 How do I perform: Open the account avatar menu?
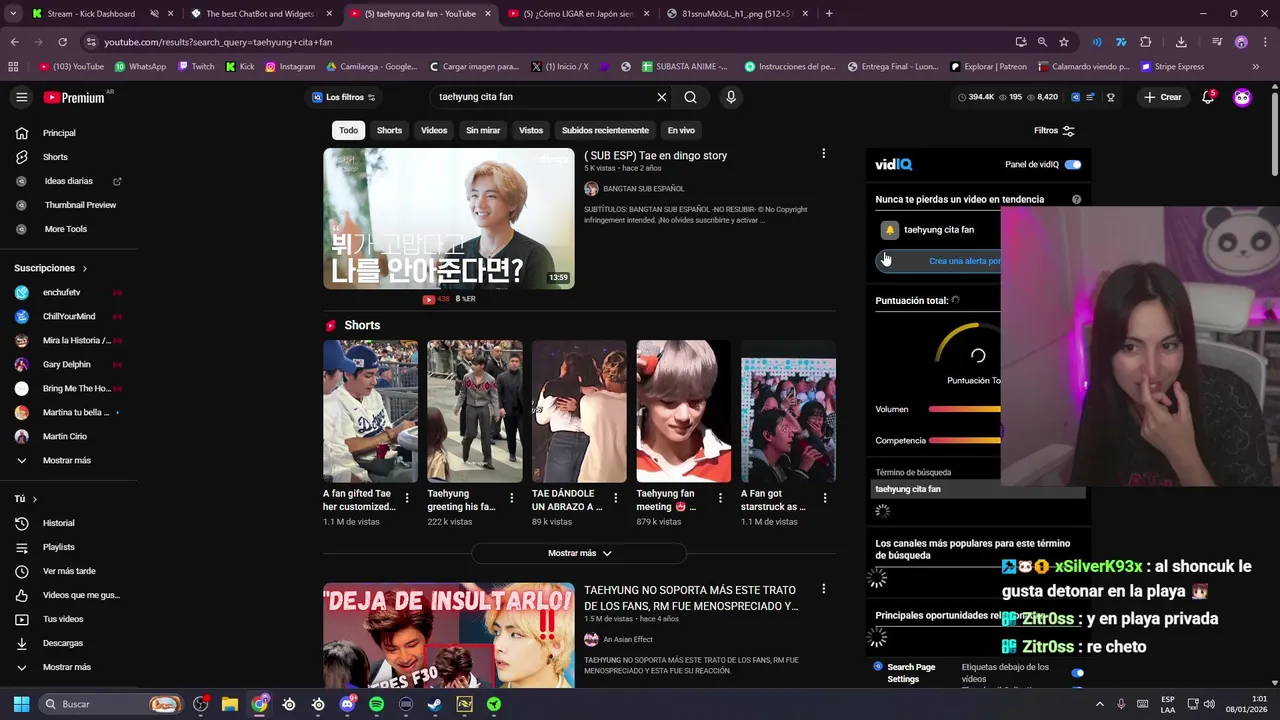coord(1242,97)
